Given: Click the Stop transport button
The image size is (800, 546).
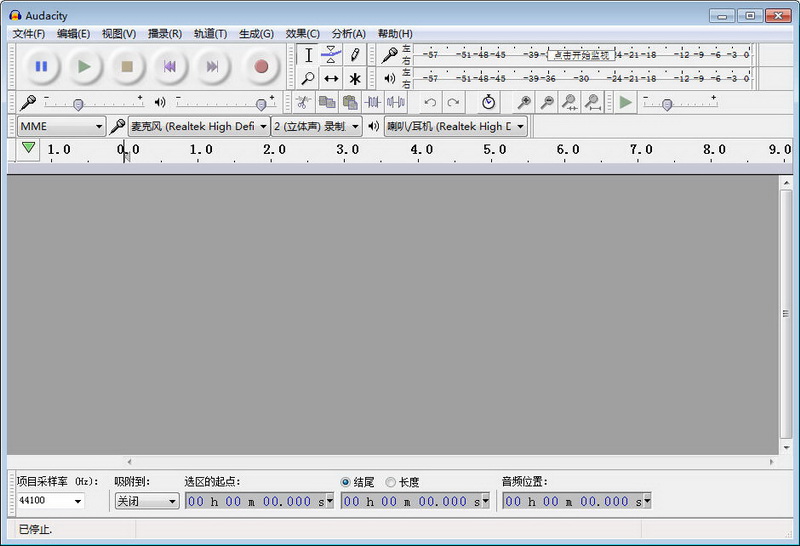Looking at the screenshot, I should pos(127,66).
